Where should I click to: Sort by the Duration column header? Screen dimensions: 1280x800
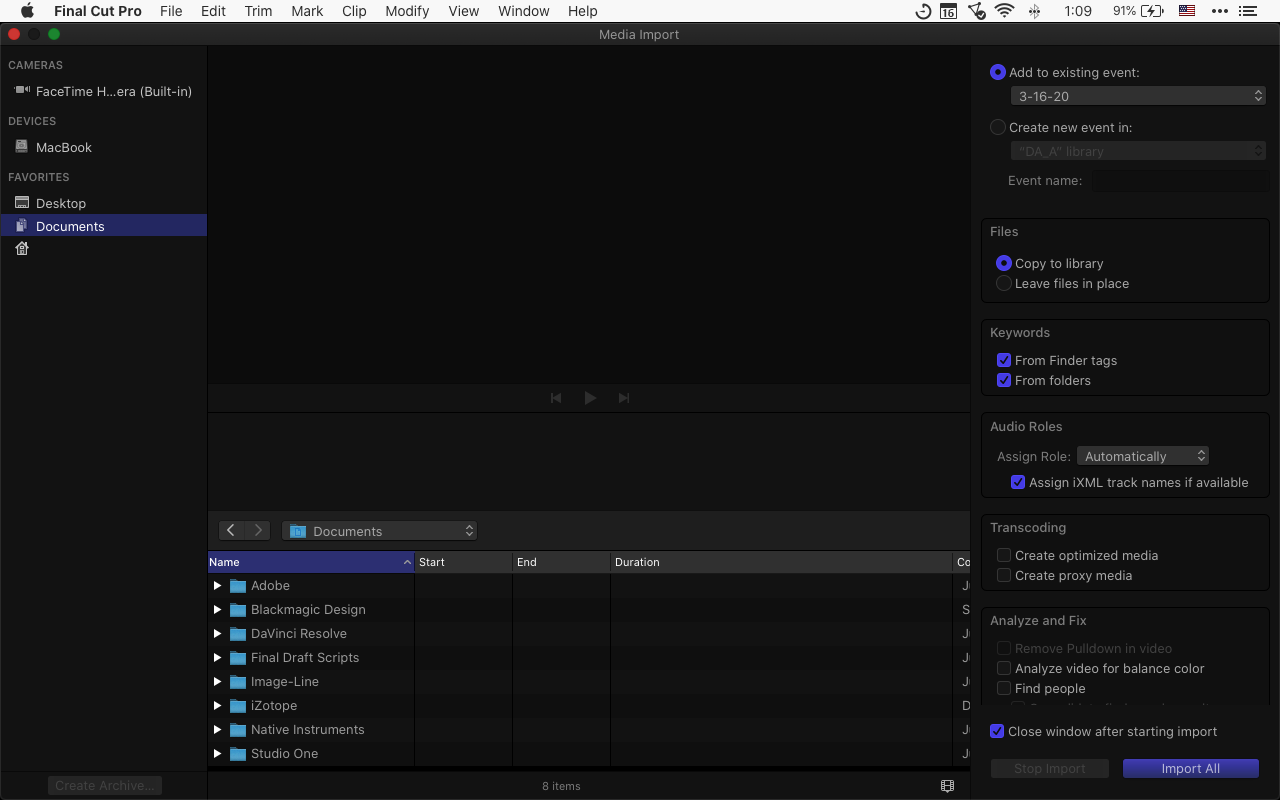coord(783,562)
